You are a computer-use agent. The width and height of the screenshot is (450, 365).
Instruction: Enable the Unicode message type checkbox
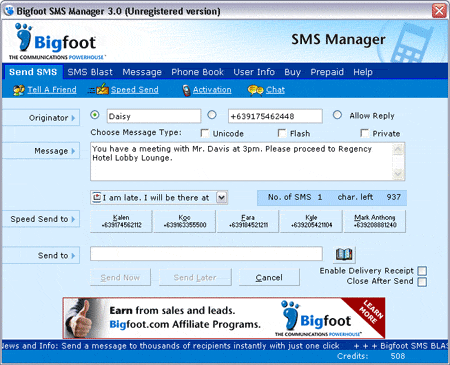(x=205, y=133)
